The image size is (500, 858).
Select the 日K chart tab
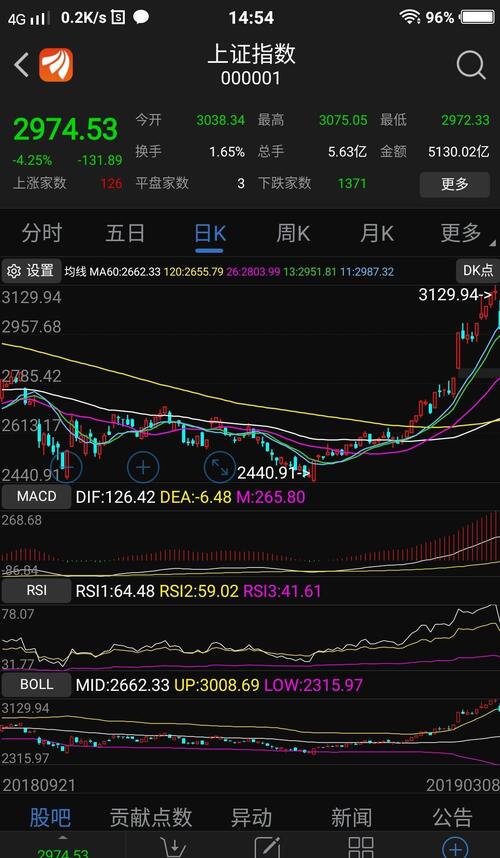click(x=210, y=234)
